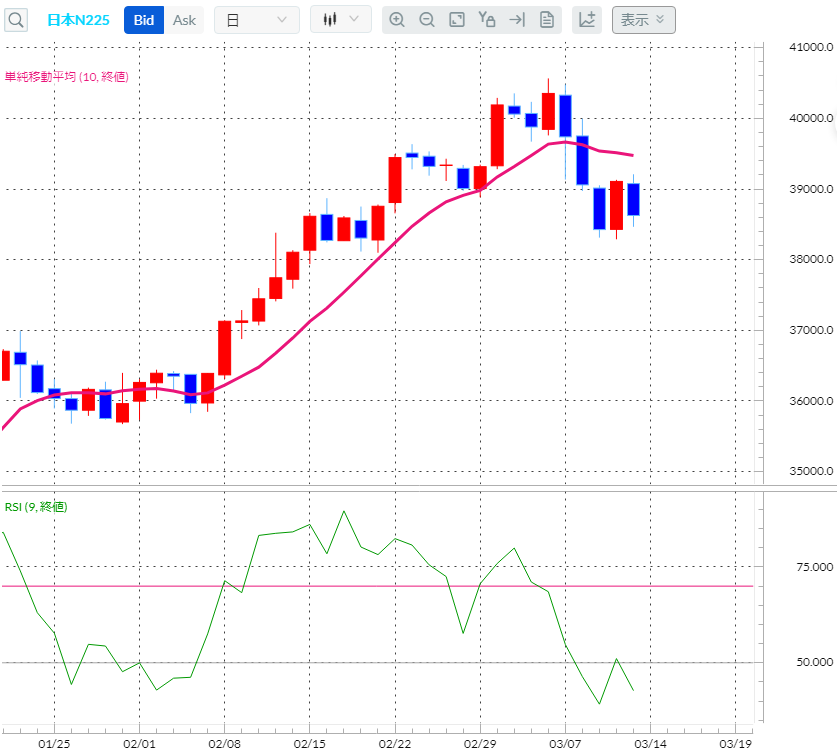Click the Bid tab header
This screenshot has width=839, height=754.
tap(143, 19)
